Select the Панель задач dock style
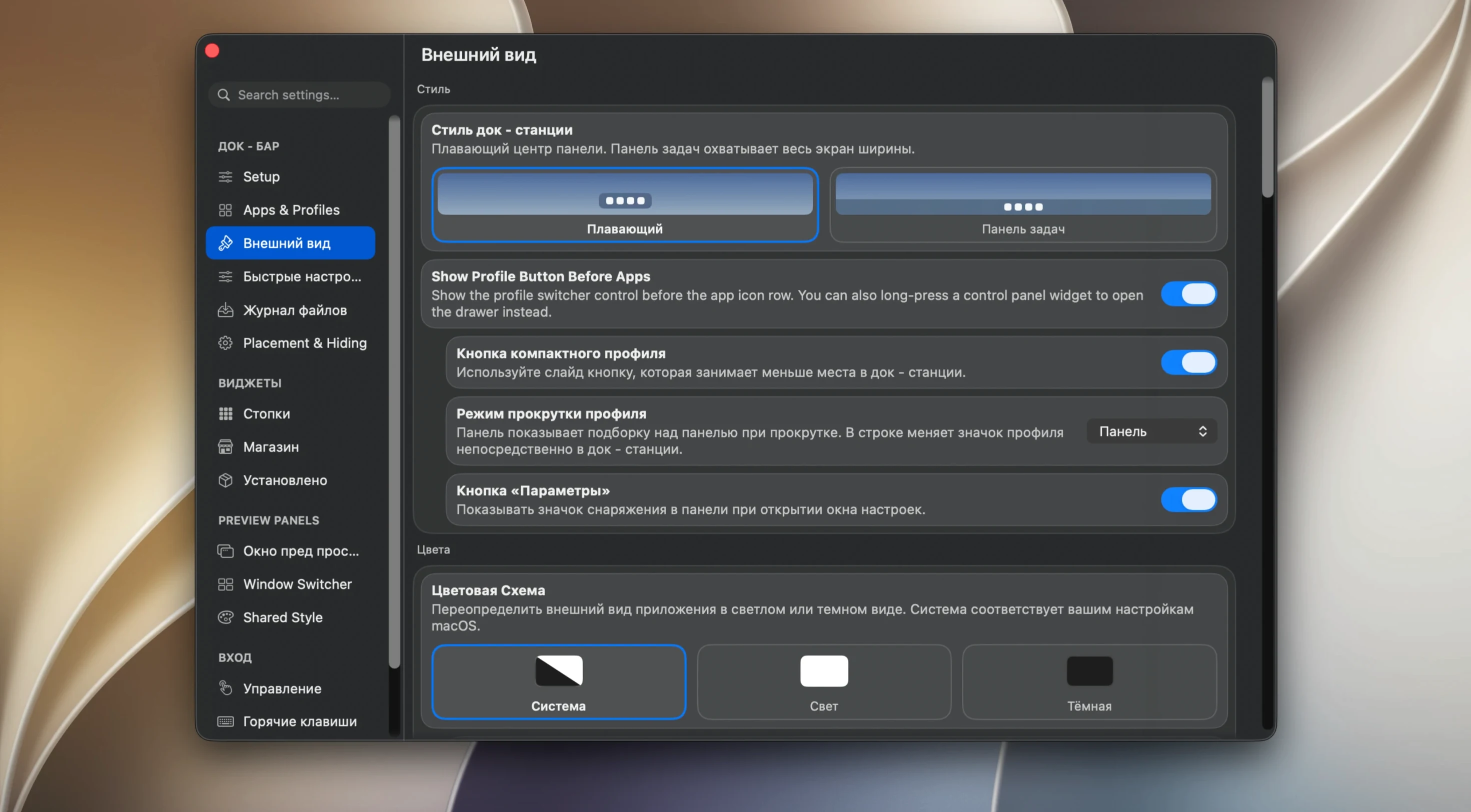1471x812 pixels. point(1023,205)
